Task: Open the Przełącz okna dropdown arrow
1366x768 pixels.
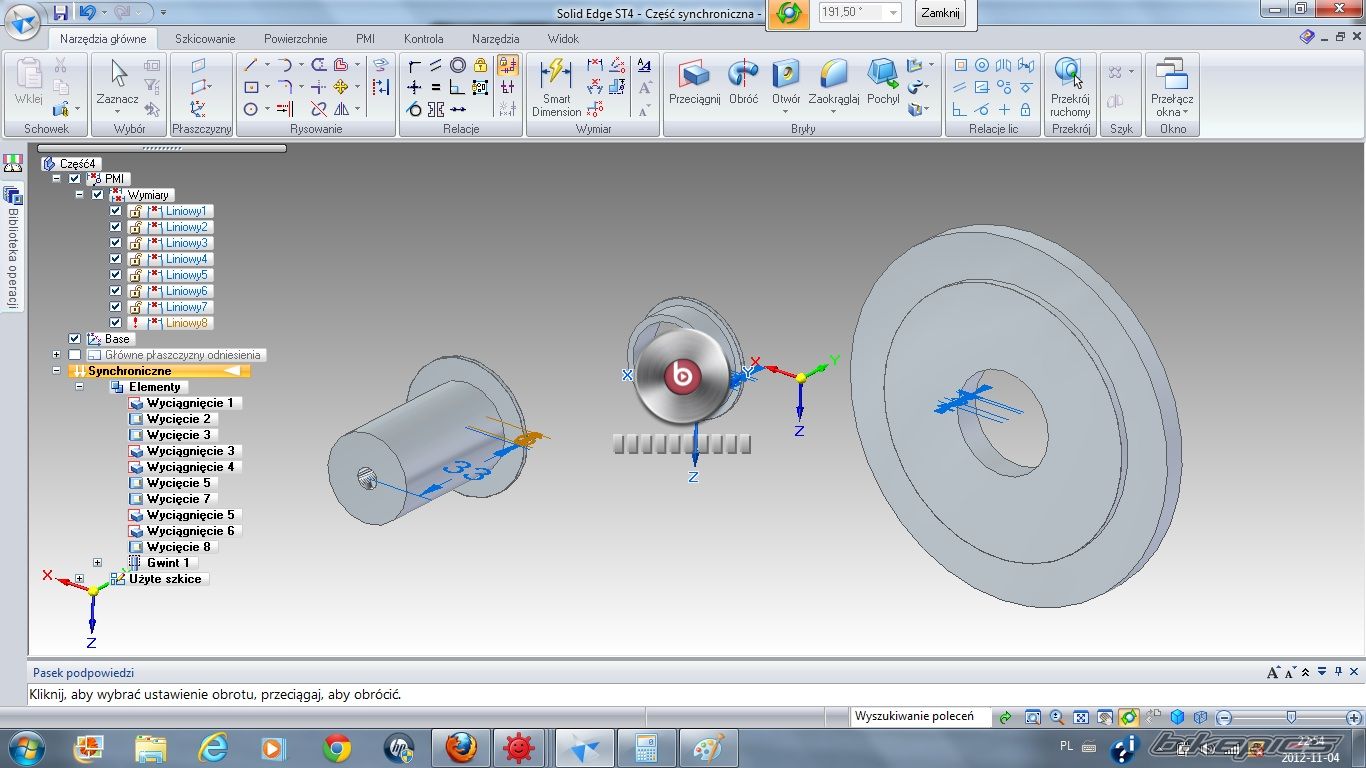Action: [1186, 112]
